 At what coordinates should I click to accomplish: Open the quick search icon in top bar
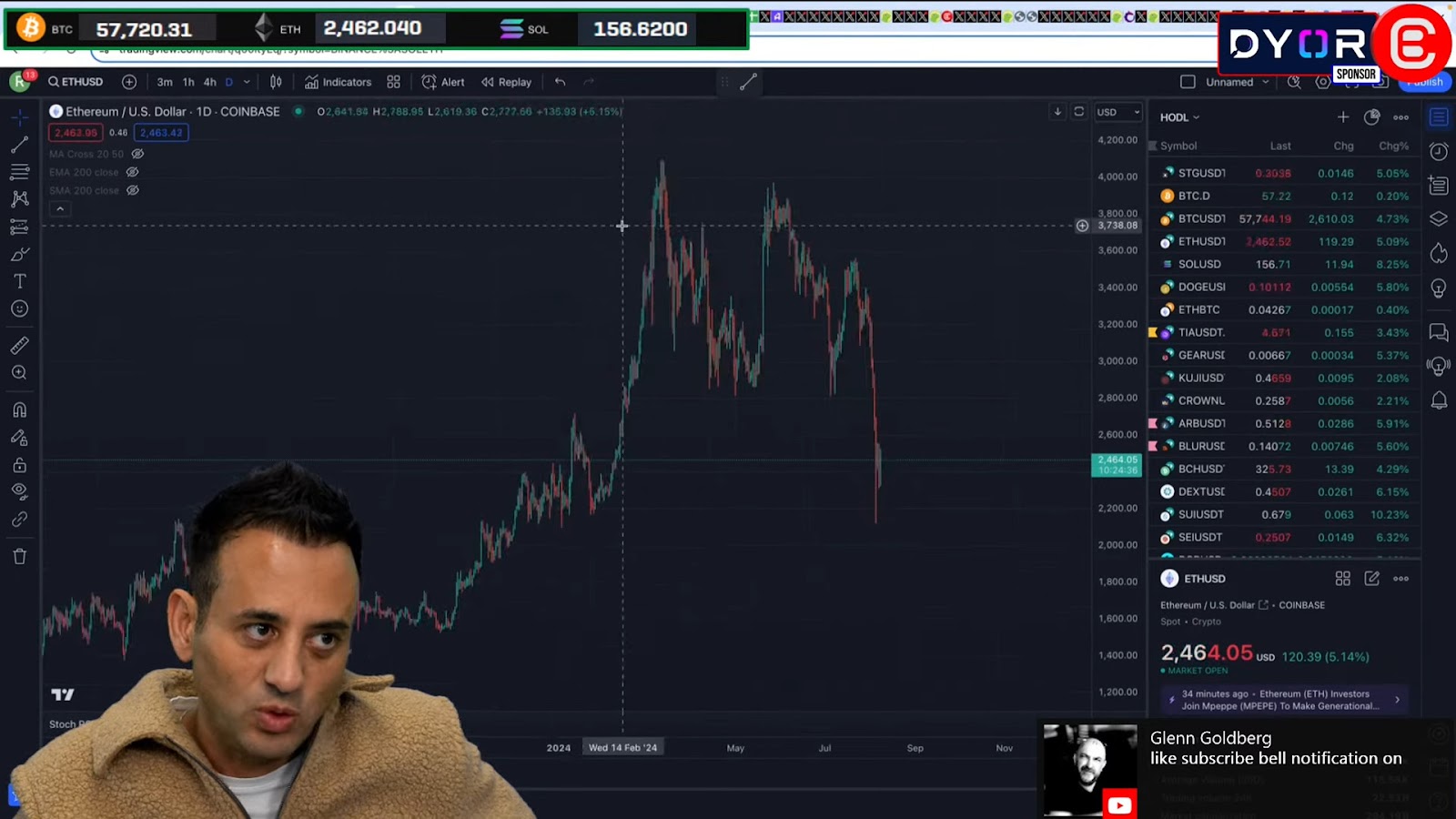[1294, 82]
